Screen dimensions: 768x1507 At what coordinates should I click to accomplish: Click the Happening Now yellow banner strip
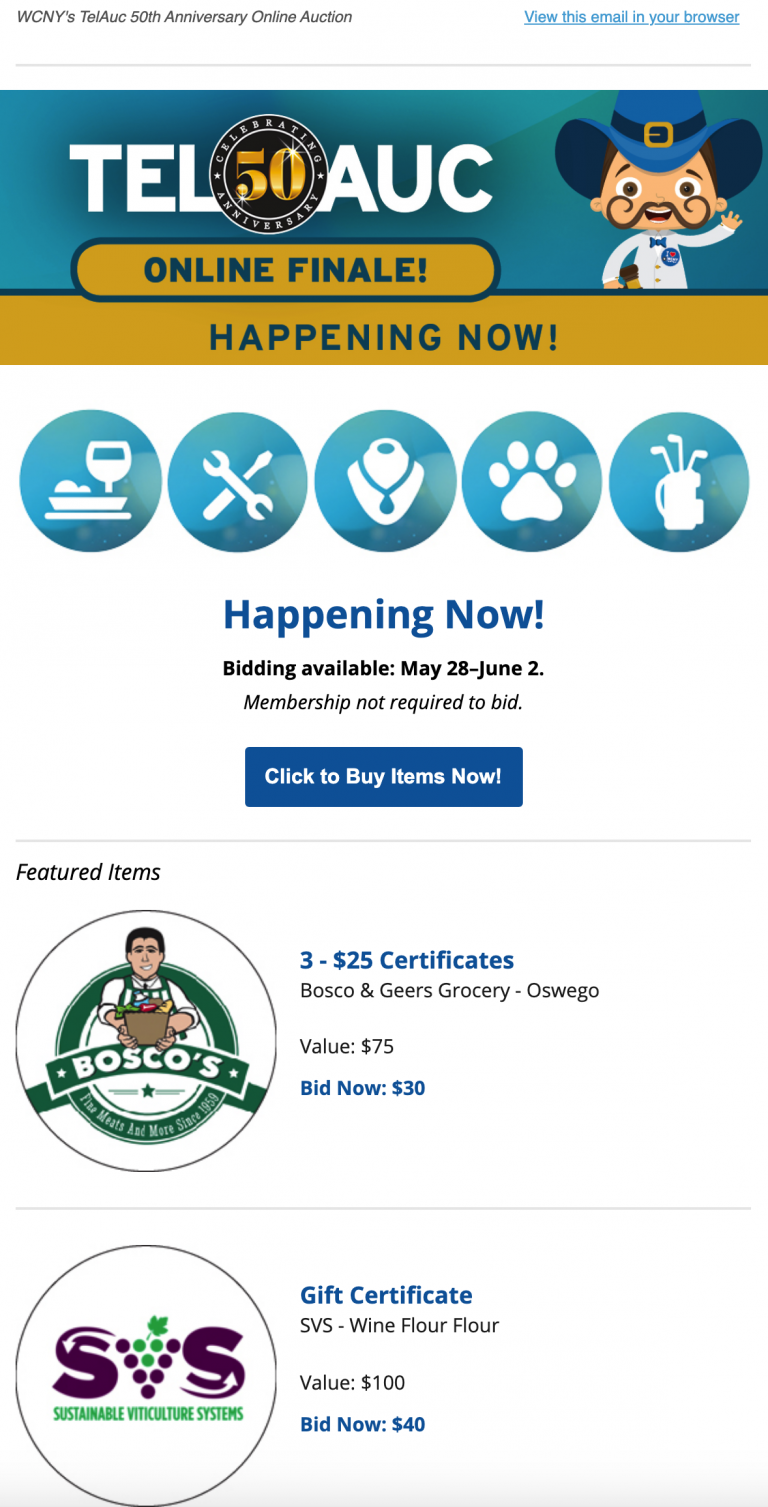coord(384,333)
